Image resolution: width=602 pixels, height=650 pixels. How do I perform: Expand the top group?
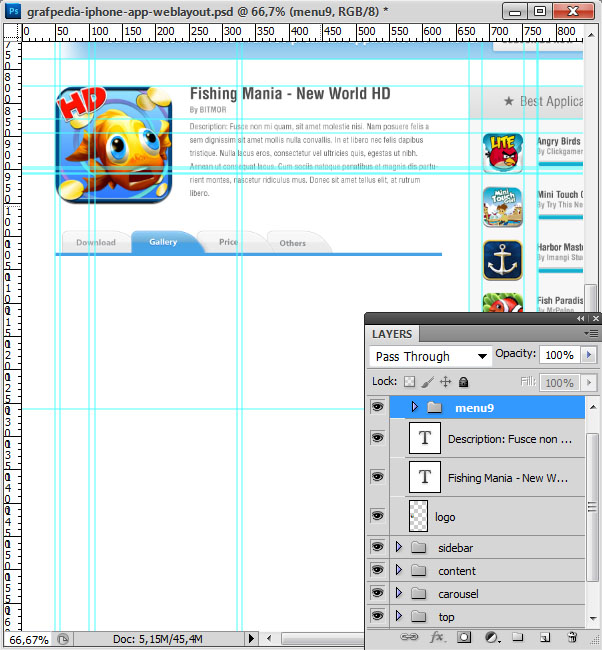click(x=399, y=616)
